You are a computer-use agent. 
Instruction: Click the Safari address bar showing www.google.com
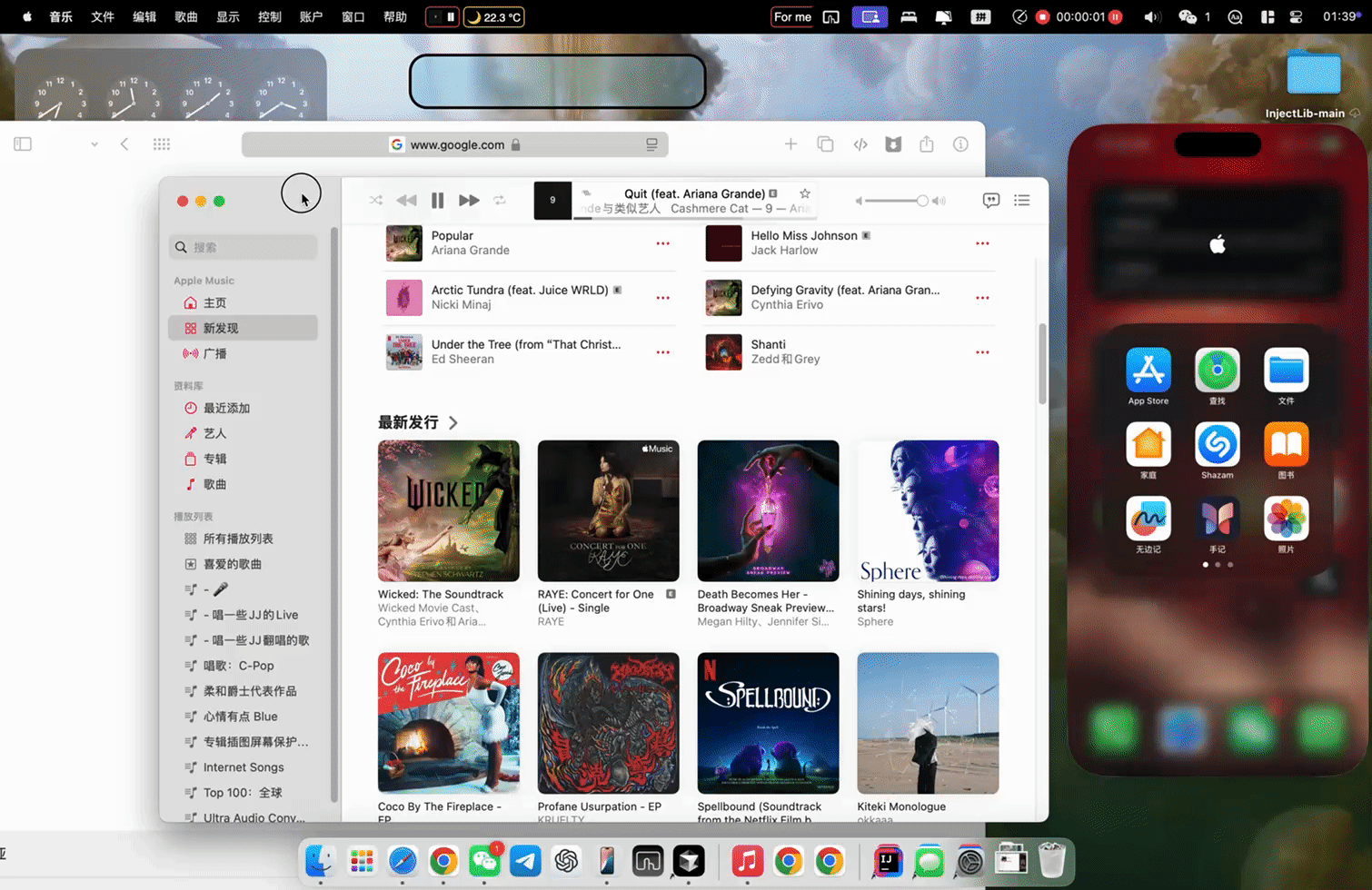[x=455, y=144]
